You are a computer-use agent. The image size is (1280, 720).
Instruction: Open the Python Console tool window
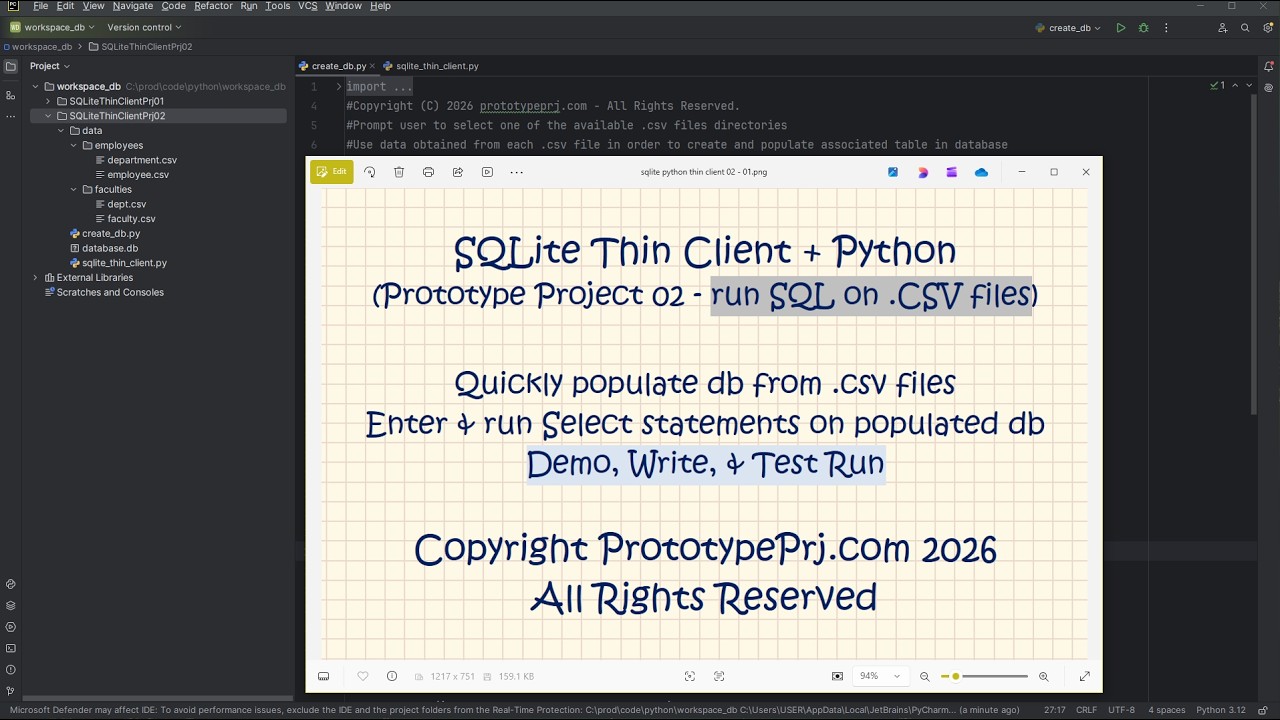coord(11,584)
